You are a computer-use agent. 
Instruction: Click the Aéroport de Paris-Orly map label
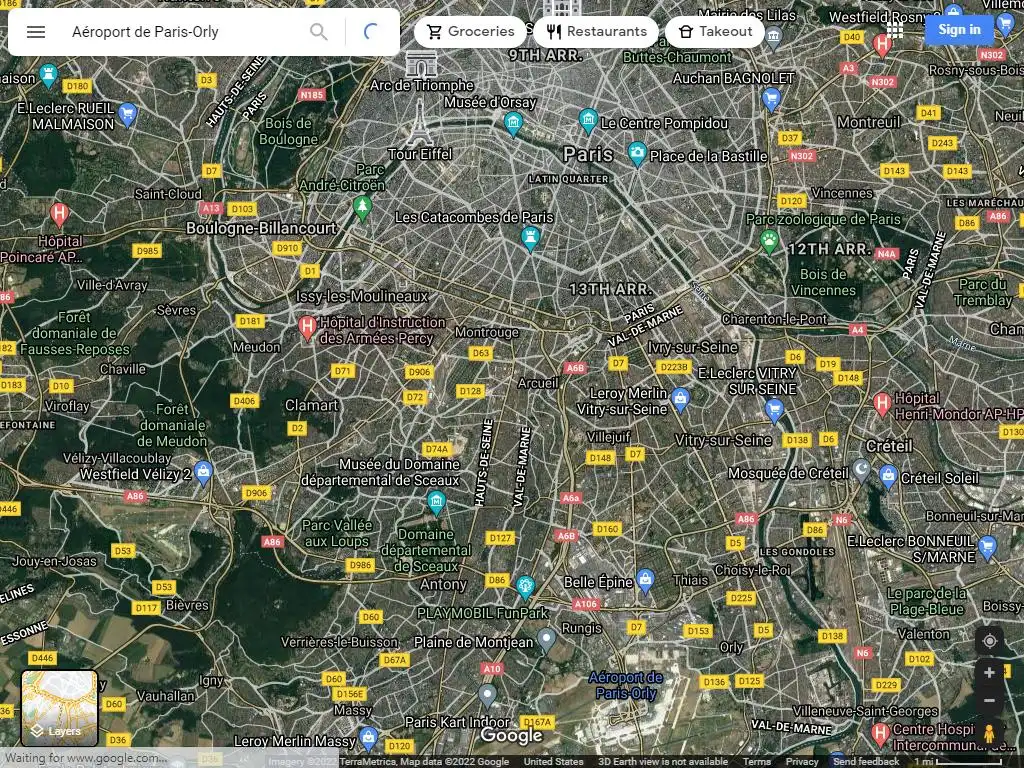pos(626,685)
